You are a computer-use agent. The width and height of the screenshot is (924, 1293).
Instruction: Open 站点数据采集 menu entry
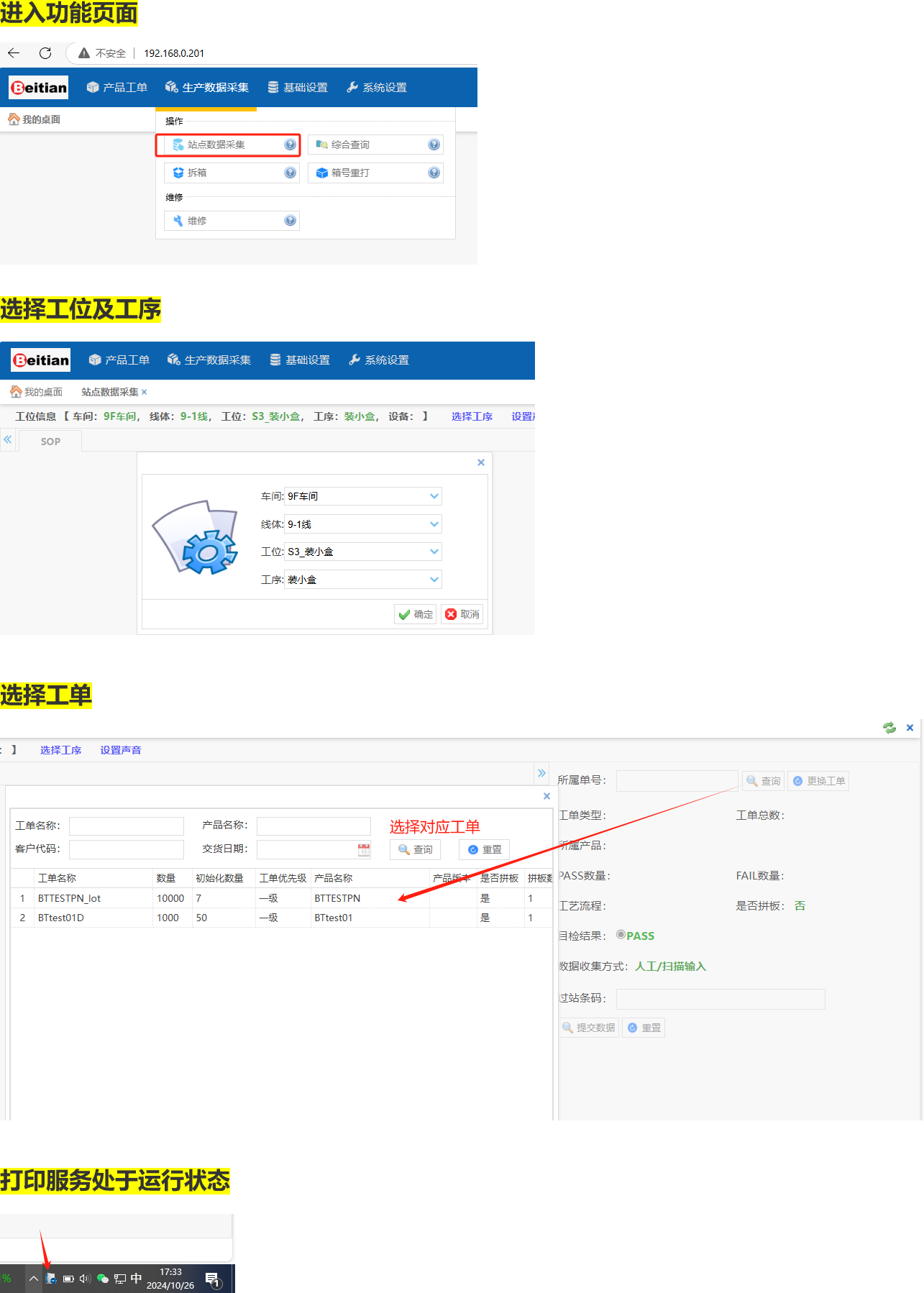[216, 145]
